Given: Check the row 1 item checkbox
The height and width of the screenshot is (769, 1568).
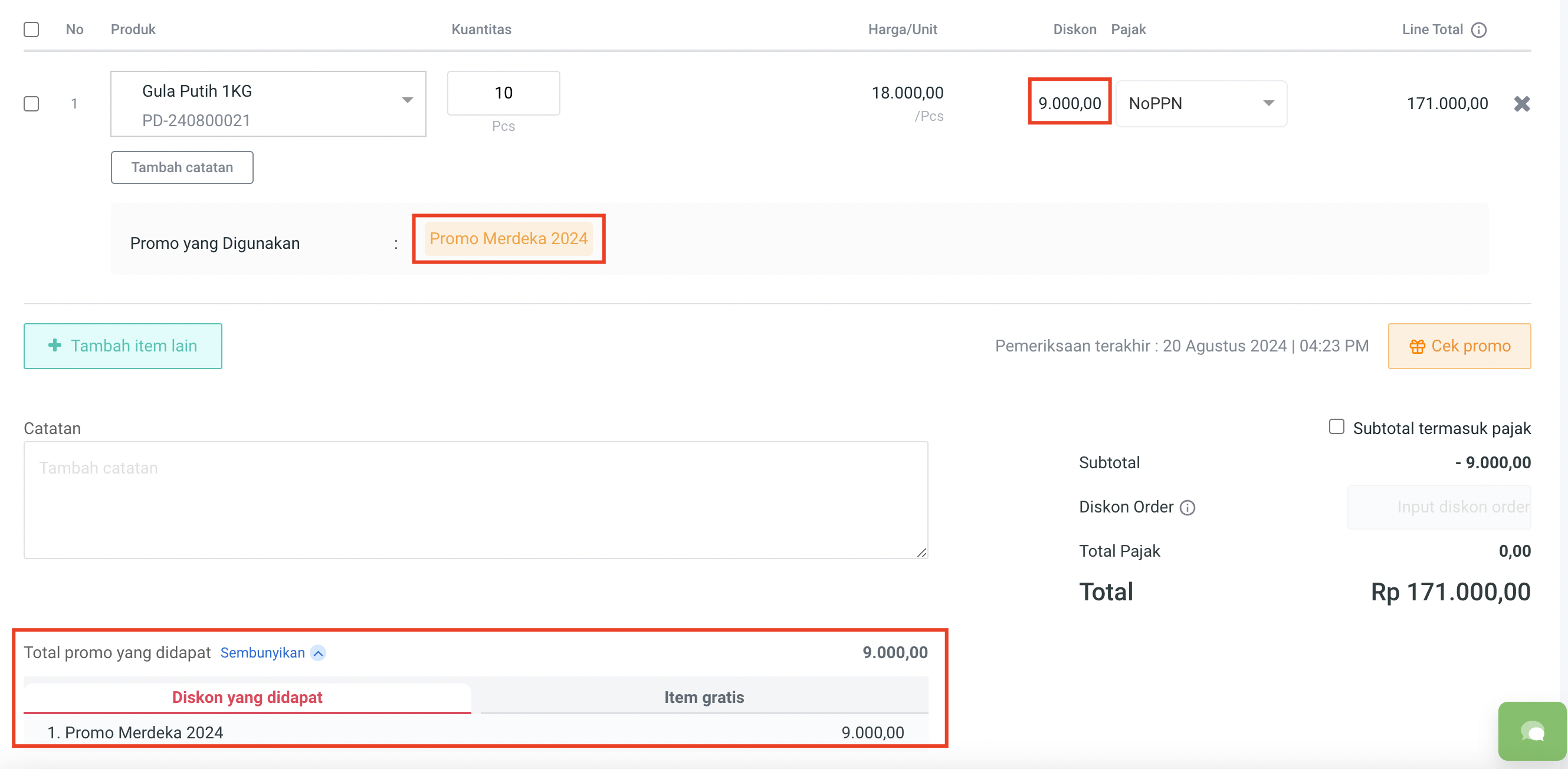Looking at the screenshot, I should [32, 104].
